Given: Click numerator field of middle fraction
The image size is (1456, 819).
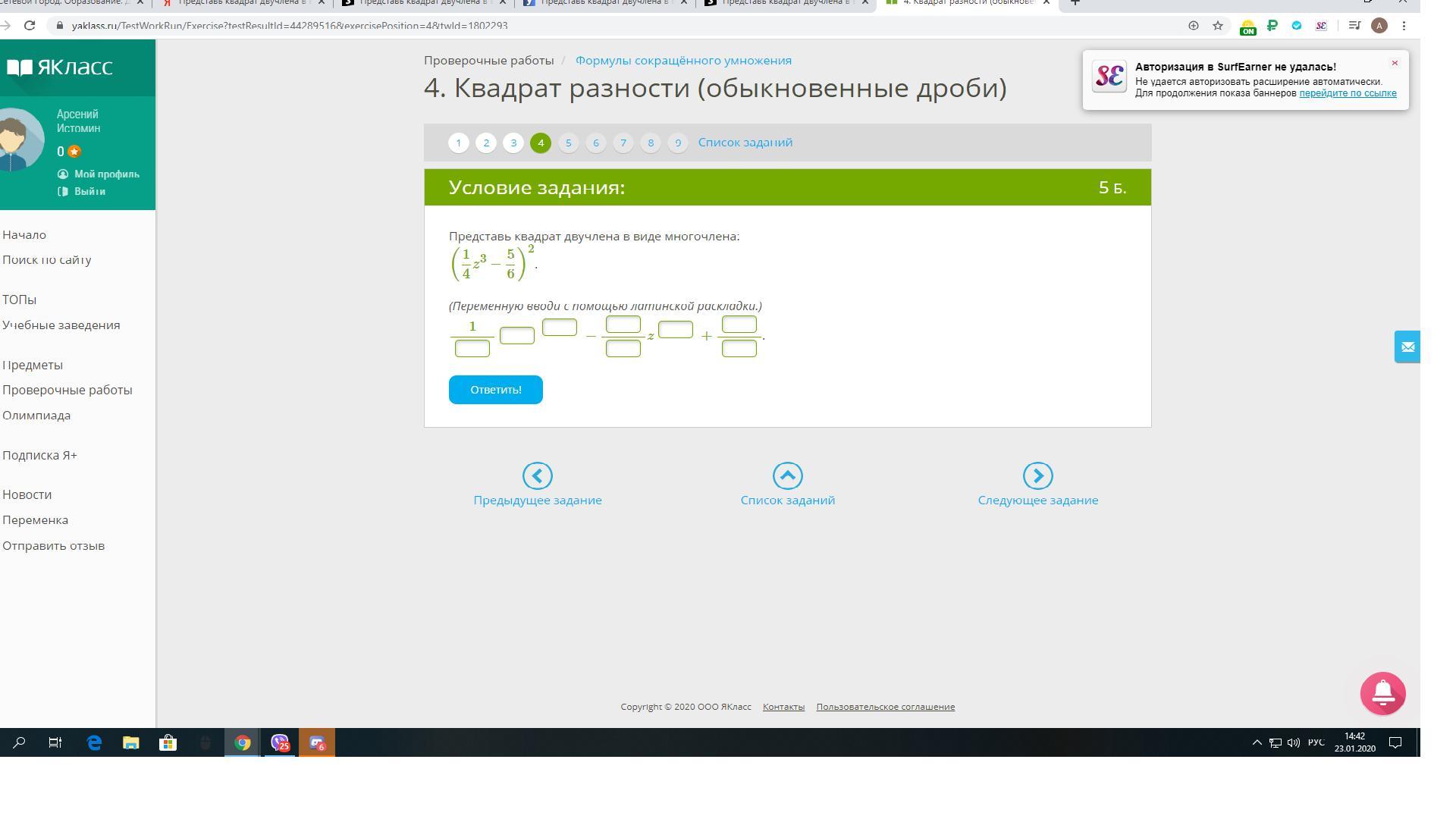Looking at the screenshot, I should point(623,325).
